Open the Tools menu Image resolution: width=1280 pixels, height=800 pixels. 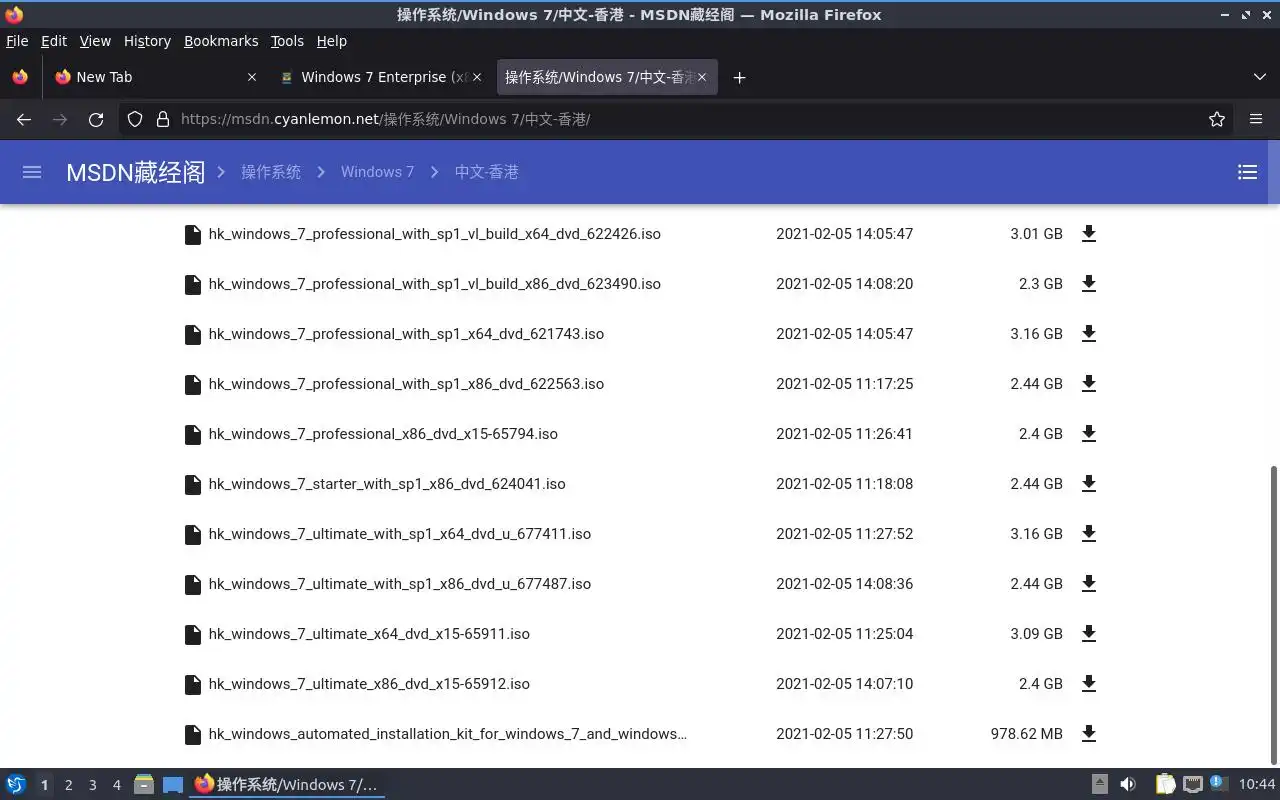287,41
